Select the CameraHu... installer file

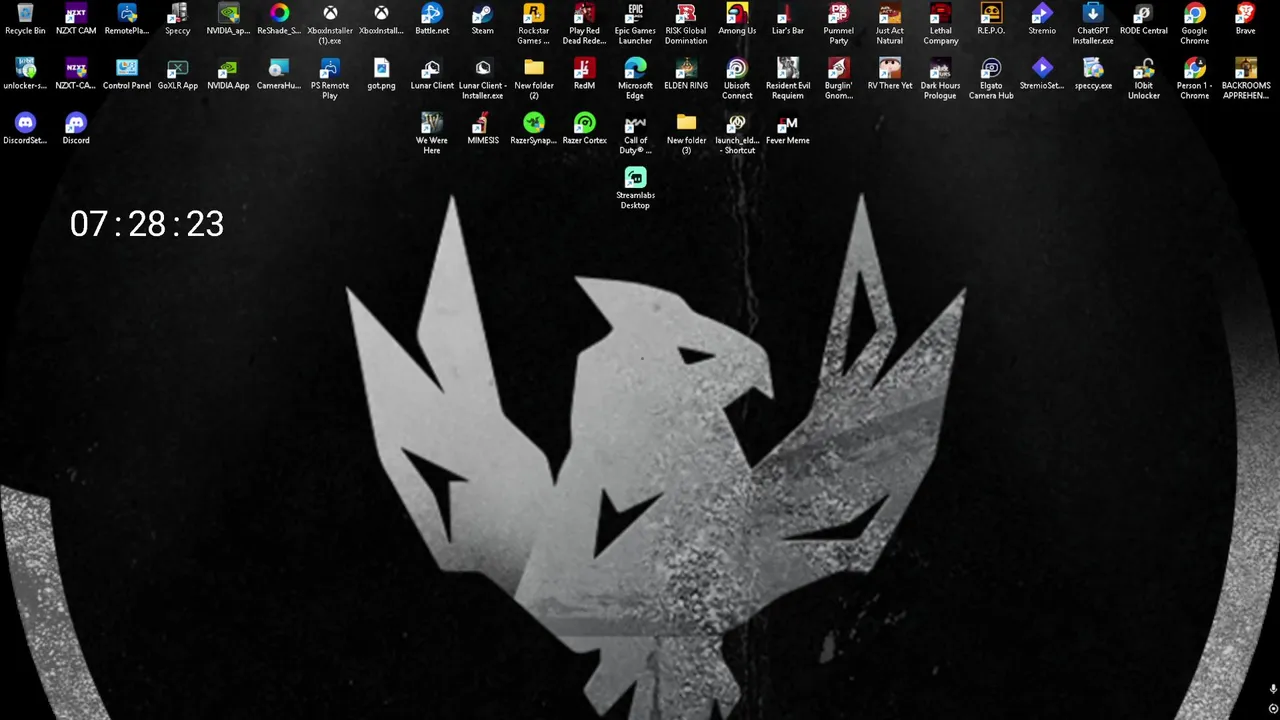point(279,74)
